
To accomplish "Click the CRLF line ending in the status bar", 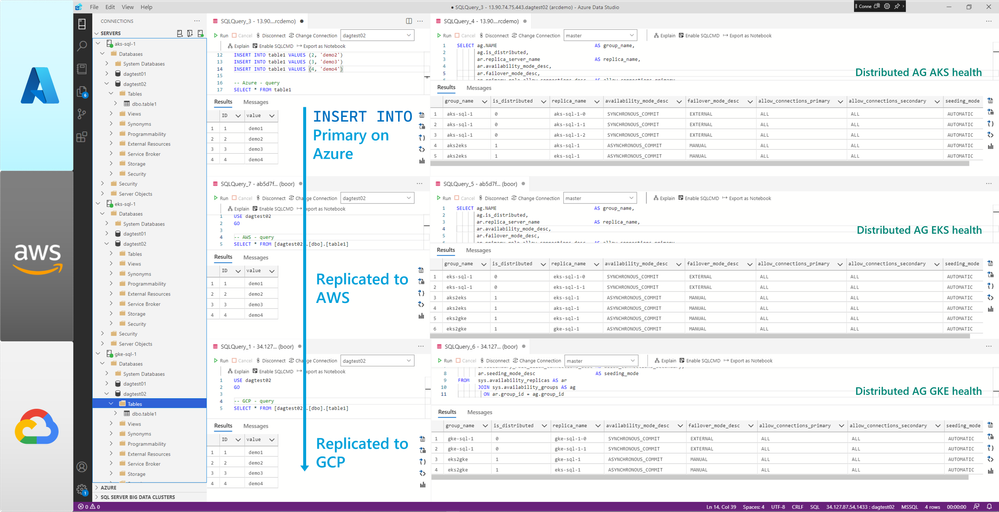I will [797, 507].
